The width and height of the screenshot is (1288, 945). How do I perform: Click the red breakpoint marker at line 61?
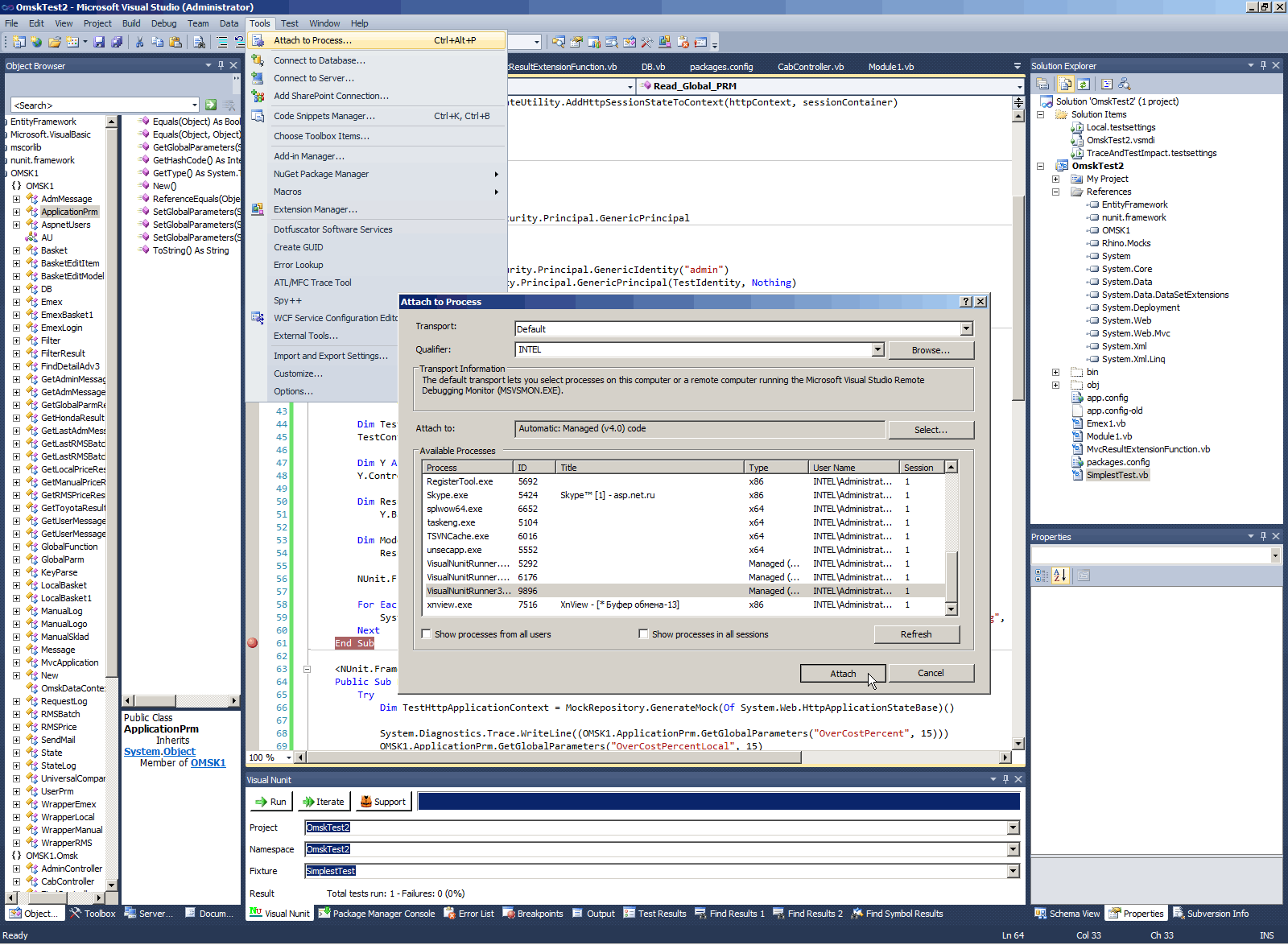tap(252, 642)
